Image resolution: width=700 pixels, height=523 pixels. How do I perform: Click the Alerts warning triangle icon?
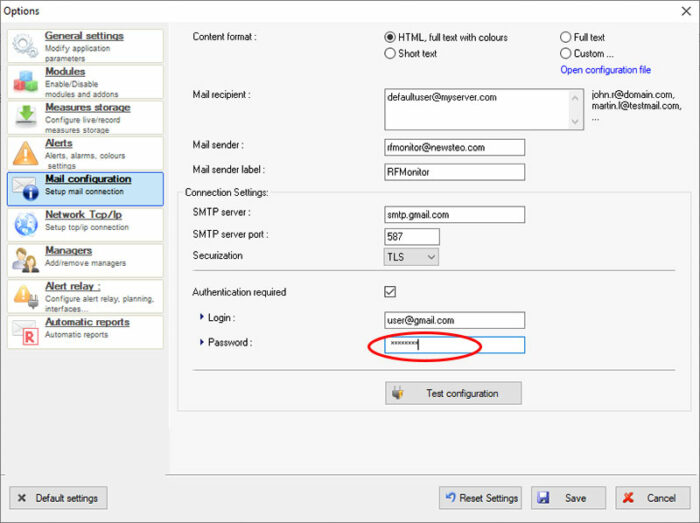tap(25, 153)
